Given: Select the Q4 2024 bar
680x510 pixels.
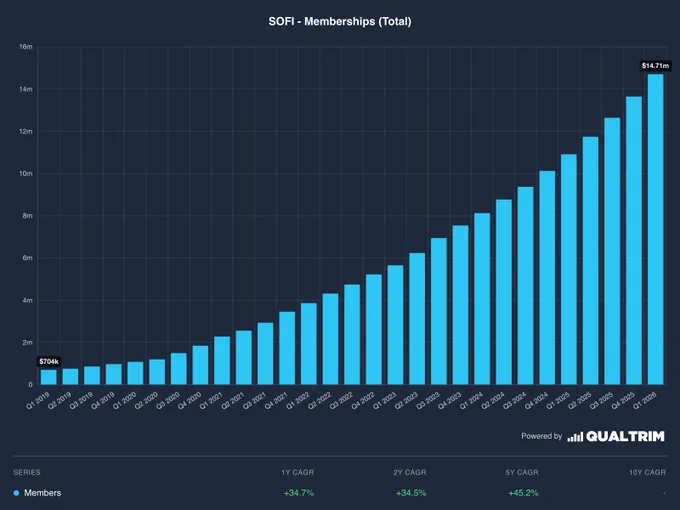Looking at the screenshot, I should pos(547,278).
